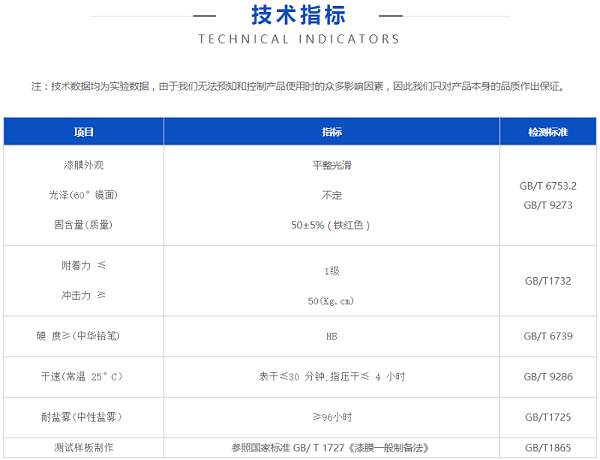Select the 冲击力 ≥ label
The height and width of the screenshot is (460, 600).
(83, 295)
